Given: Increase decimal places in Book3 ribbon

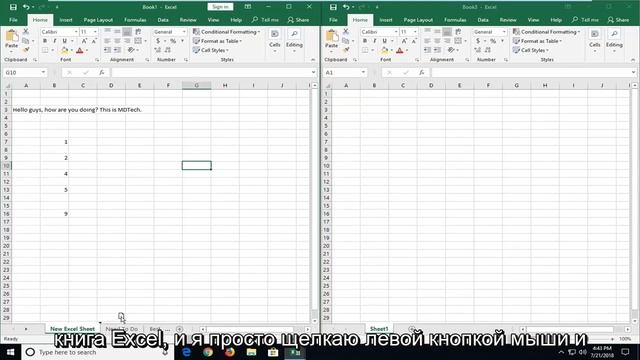Looking at the screenshot, I should click(478, 50).
